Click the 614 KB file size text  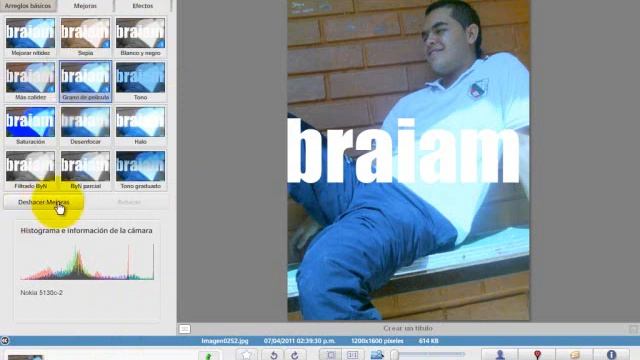click(429, 341)
